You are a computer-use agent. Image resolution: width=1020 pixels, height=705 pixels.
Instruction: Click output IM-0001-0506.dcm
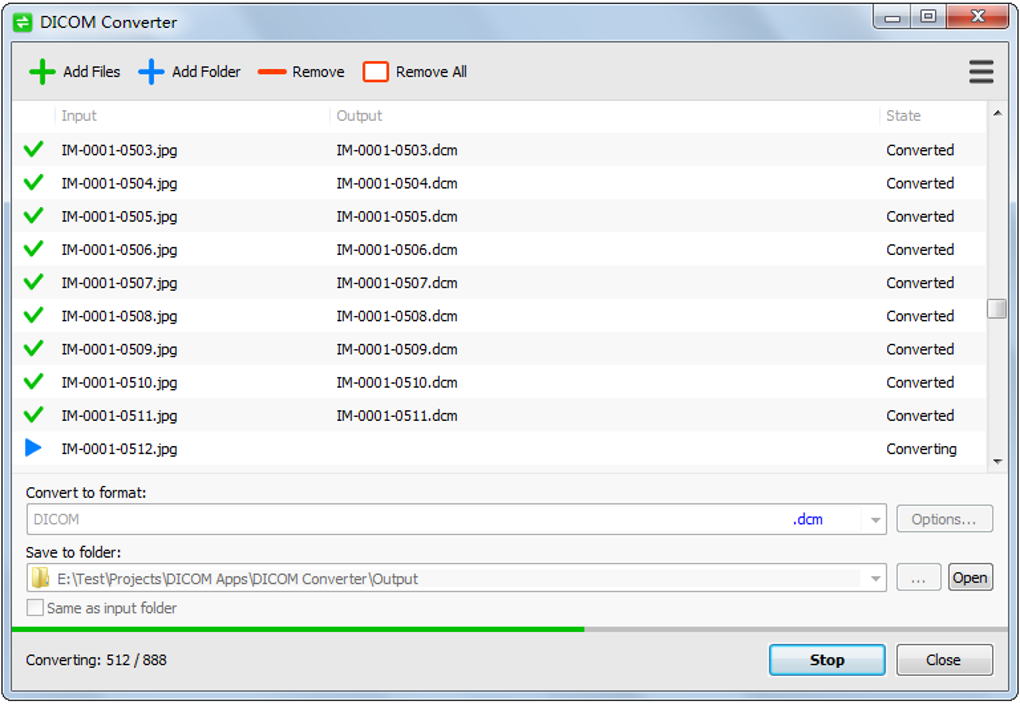pos(397,250)
